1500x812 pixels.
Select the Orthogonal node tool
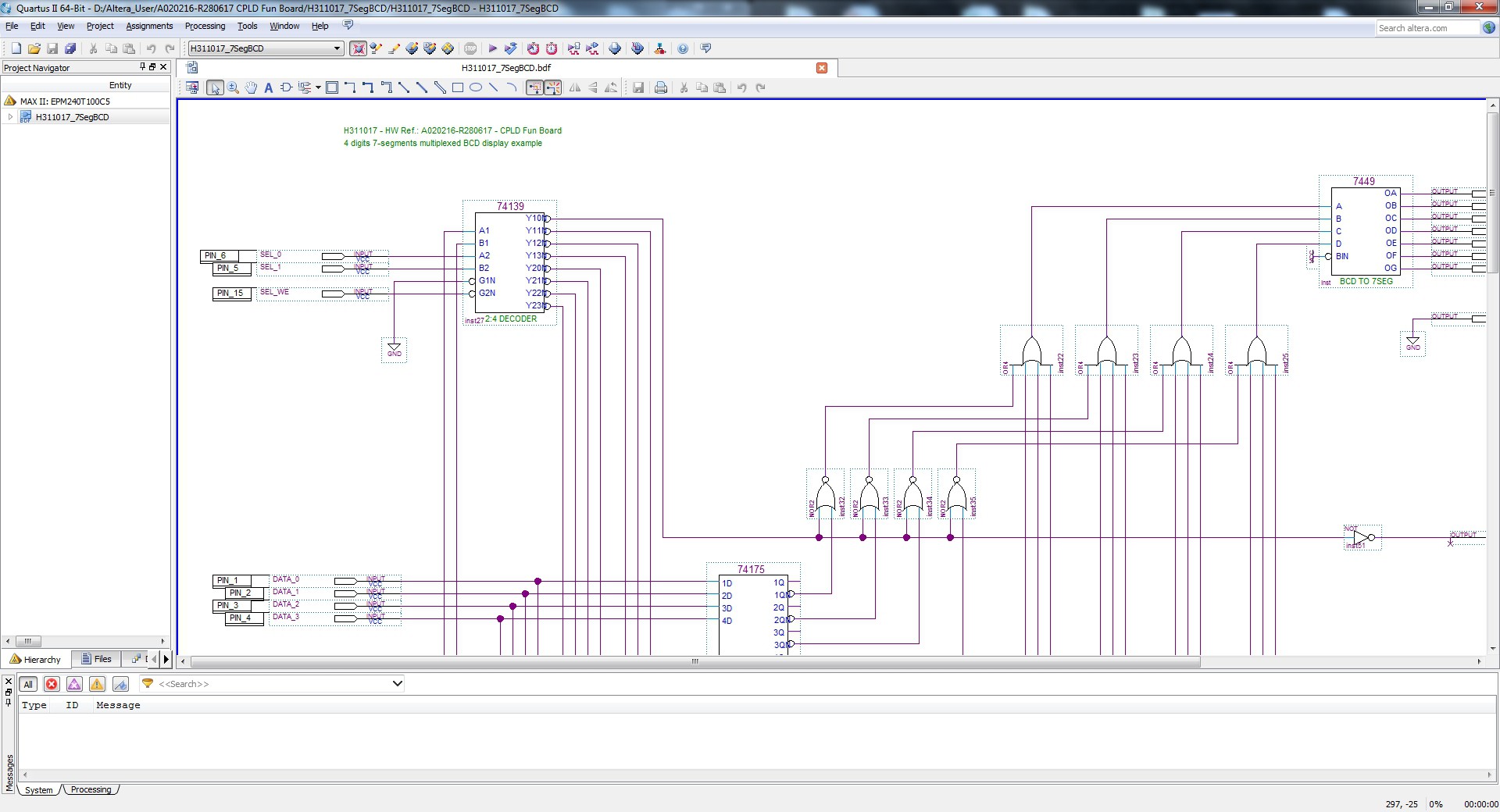[x=350, y=88]
